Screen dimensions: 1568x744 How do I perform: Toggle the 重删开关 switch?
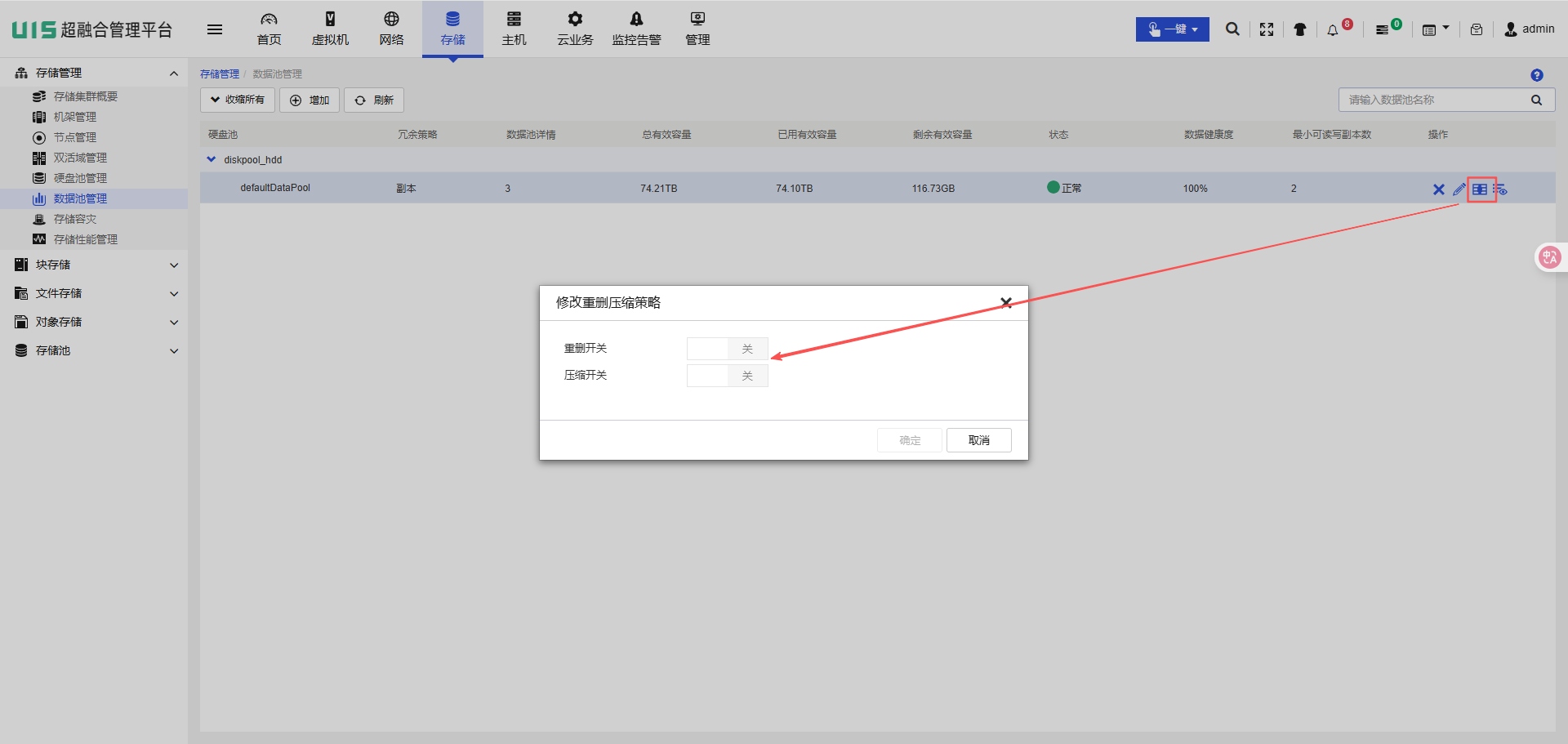coord(727,349)
